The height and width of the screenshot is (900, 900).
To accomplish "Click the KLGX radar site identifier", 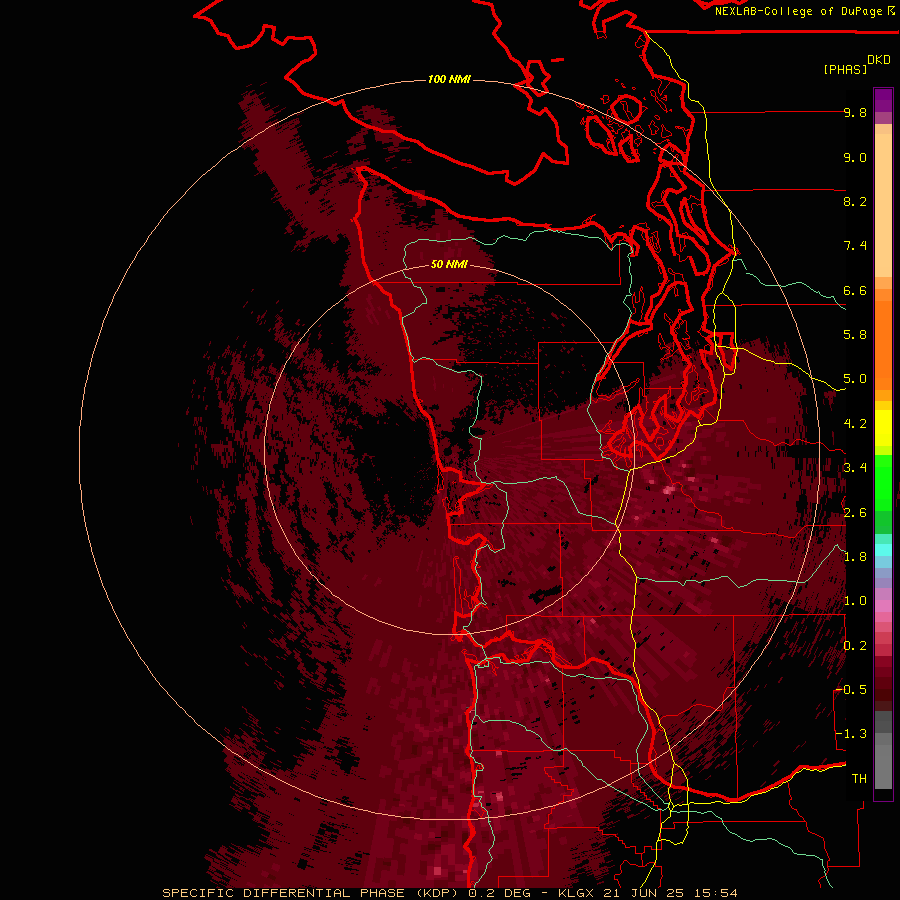I will (x=576, y=893).
